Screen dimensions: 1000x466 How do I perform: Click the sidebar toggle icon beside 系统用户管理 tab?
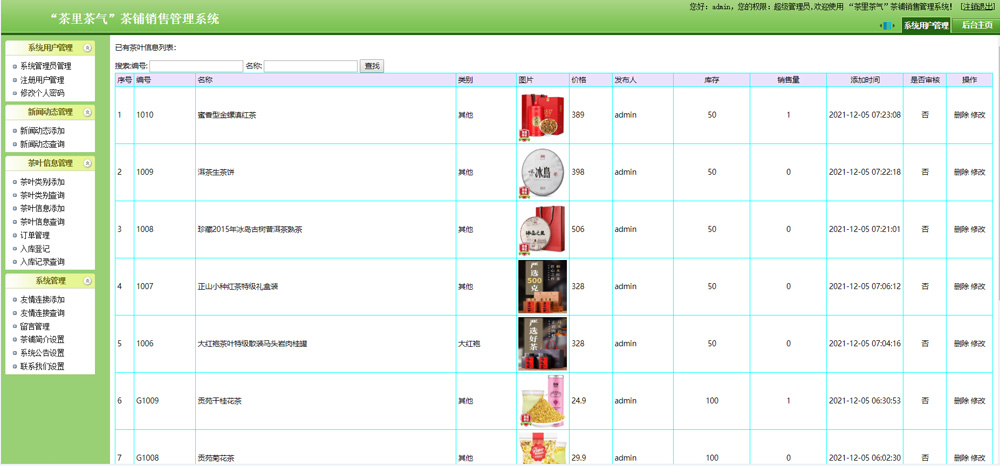pos(887,26)
